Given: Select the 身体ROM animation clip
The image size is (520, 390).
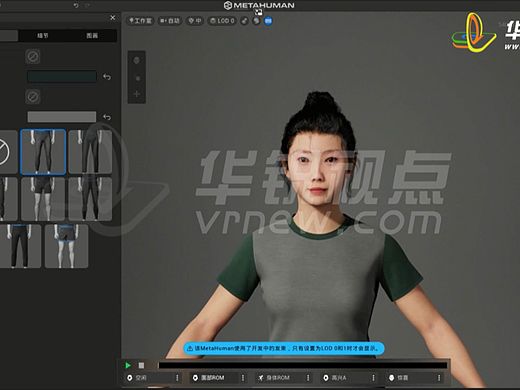Looking at the screenshot, I should (279, 378).
